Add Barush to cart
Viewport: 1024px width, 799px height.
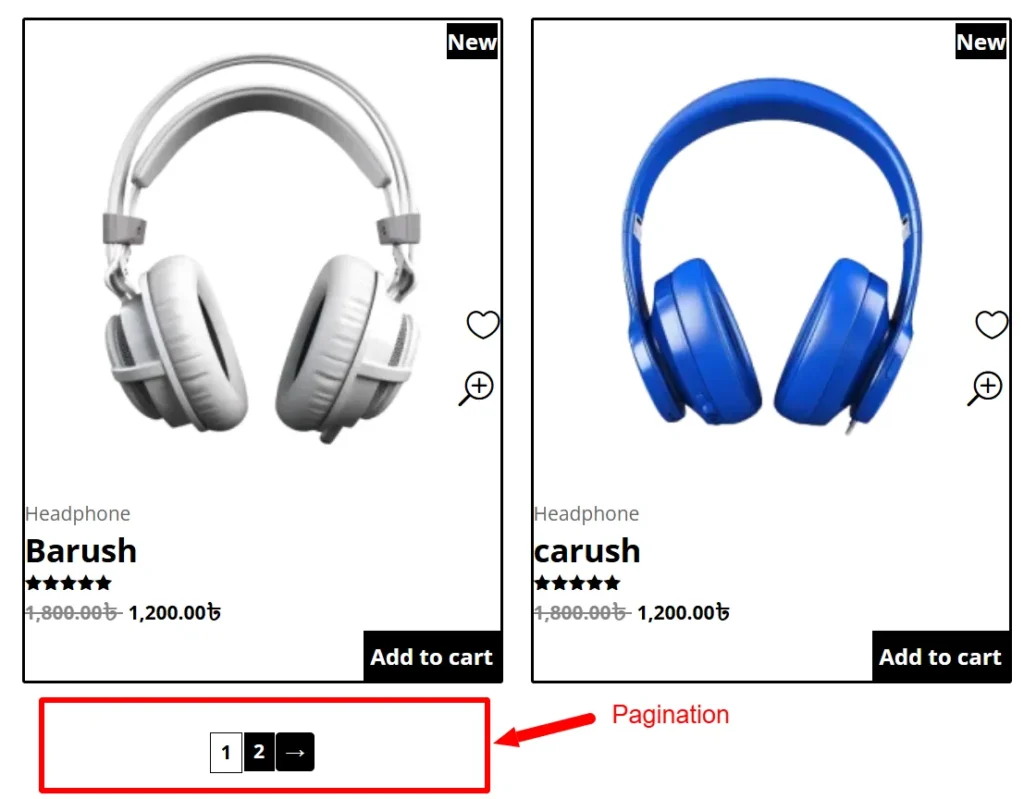coord(432,657)
